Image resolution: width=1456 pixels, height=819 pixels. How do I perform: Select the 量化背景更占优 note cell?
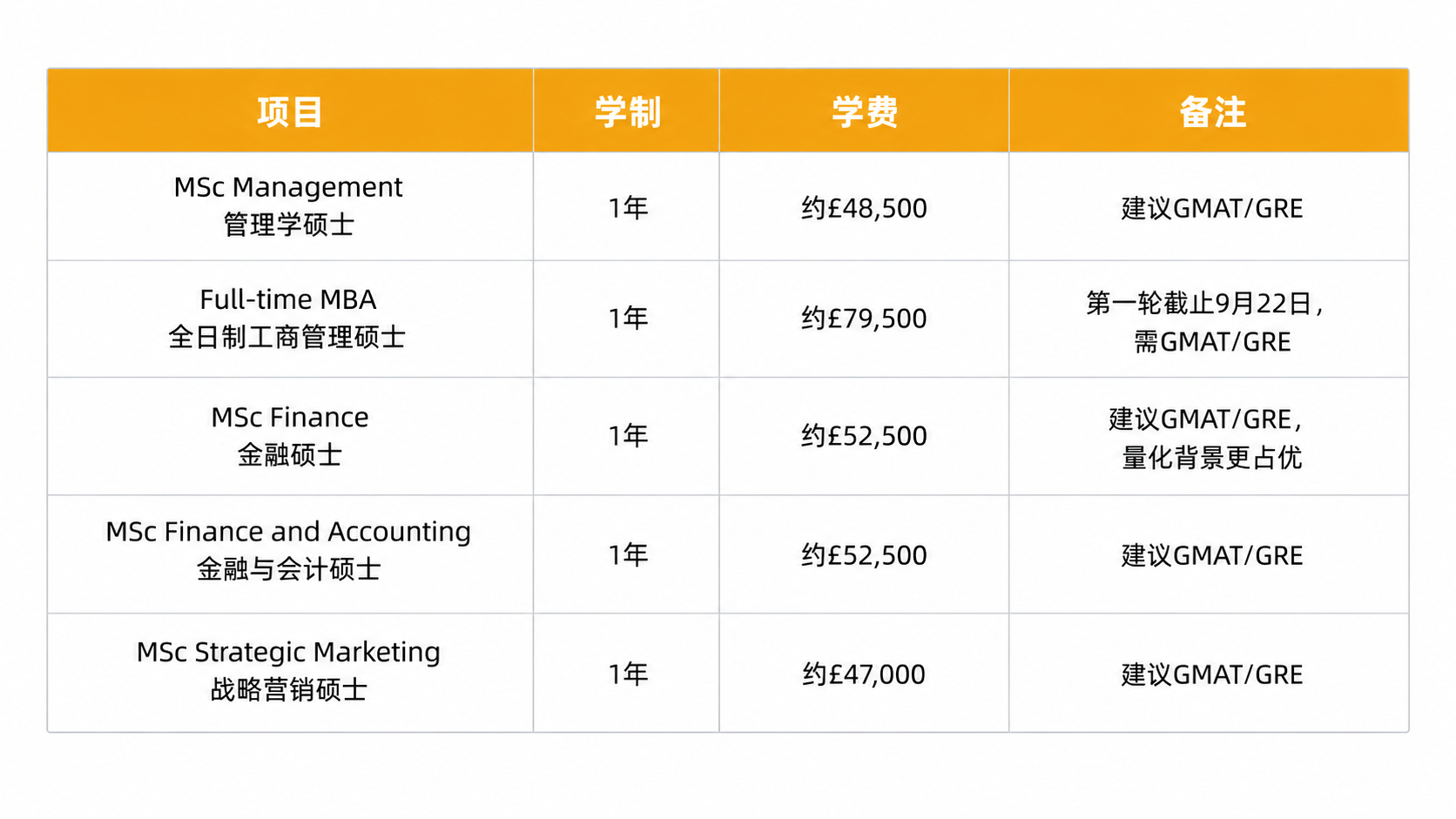(x=1209, y=436)
